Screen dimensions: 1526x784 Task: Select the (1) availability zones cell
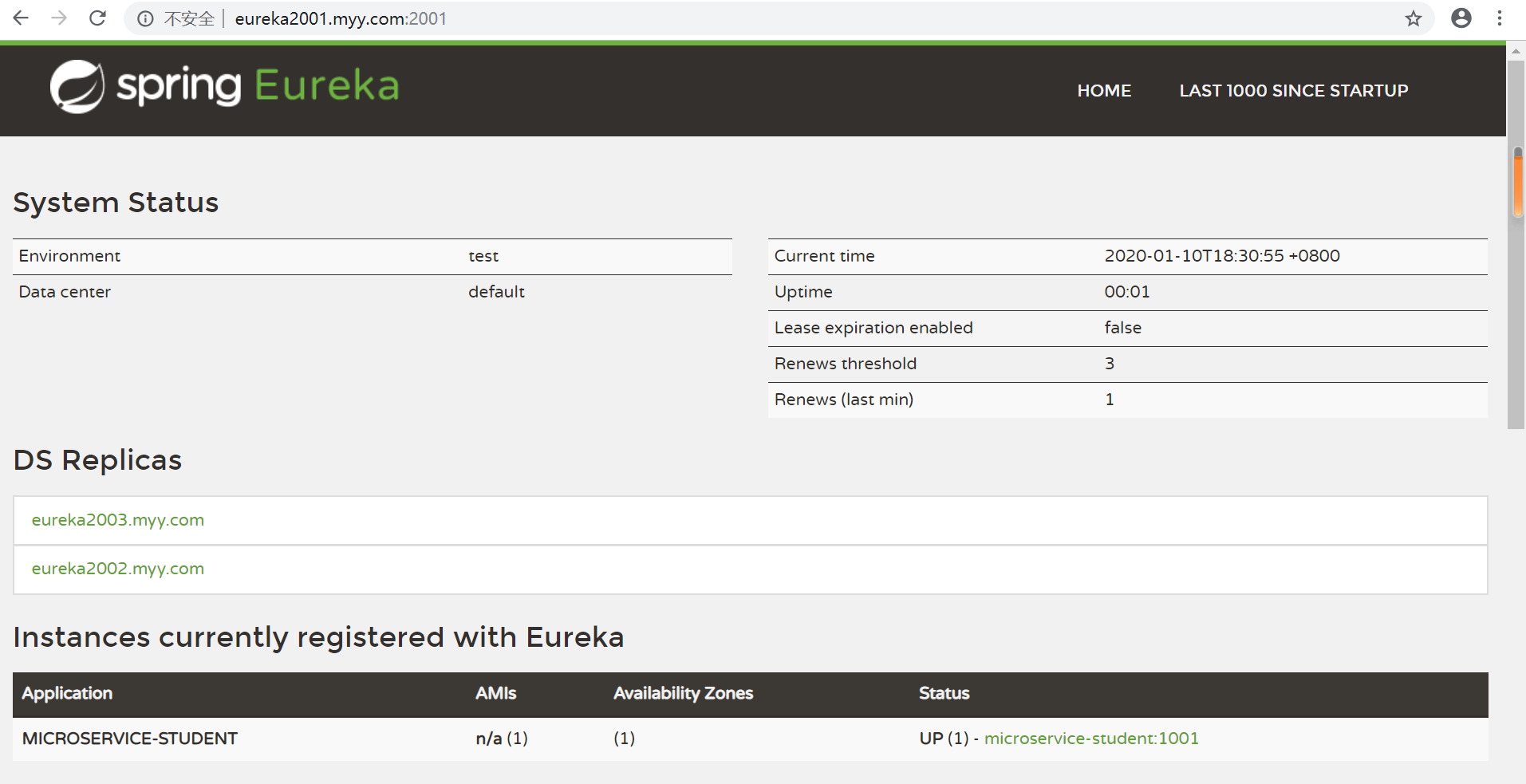pos(624,739)
